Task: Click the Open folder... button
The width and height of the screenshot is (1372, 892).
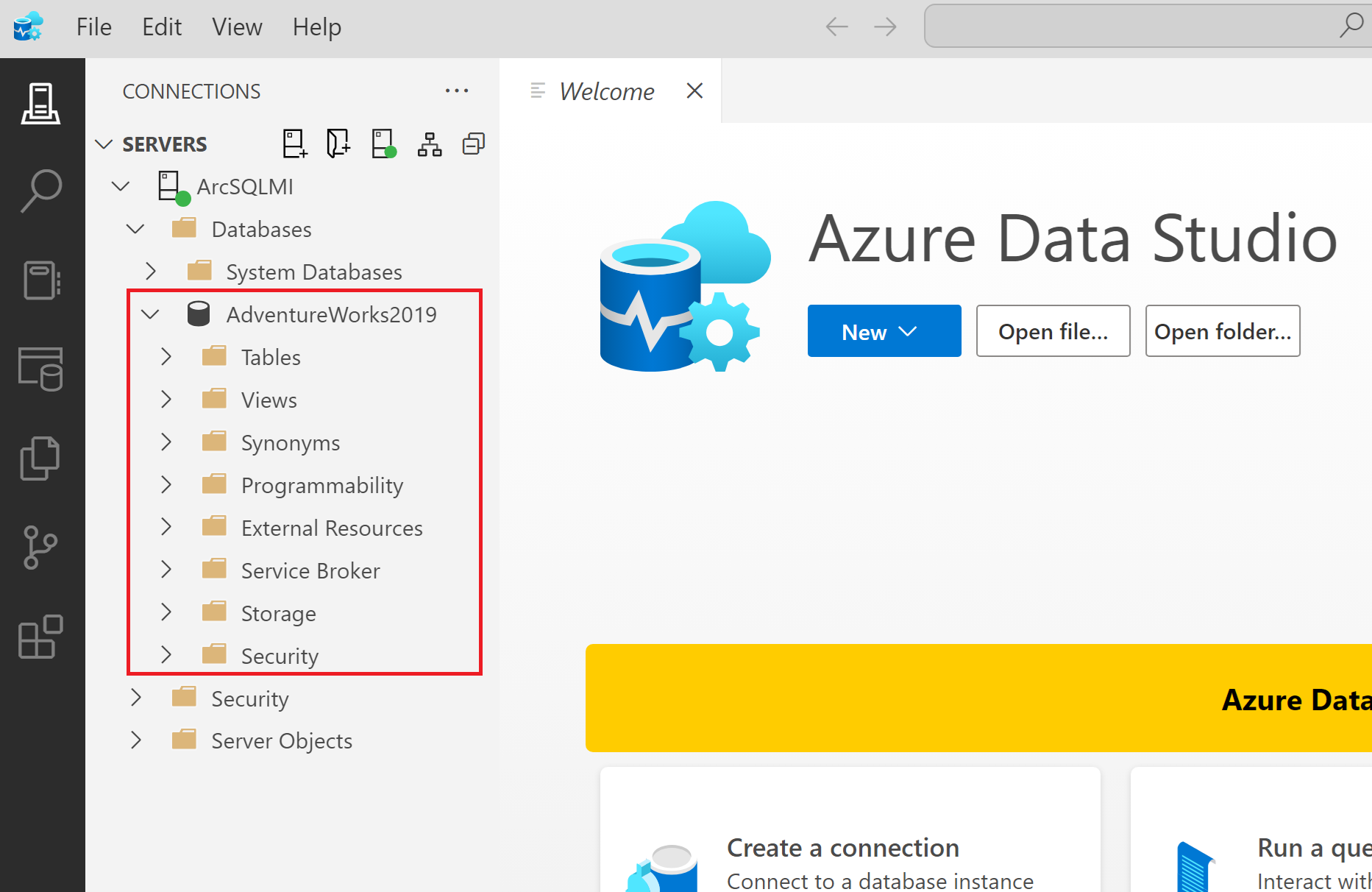Action: [x=1223, y=331]
